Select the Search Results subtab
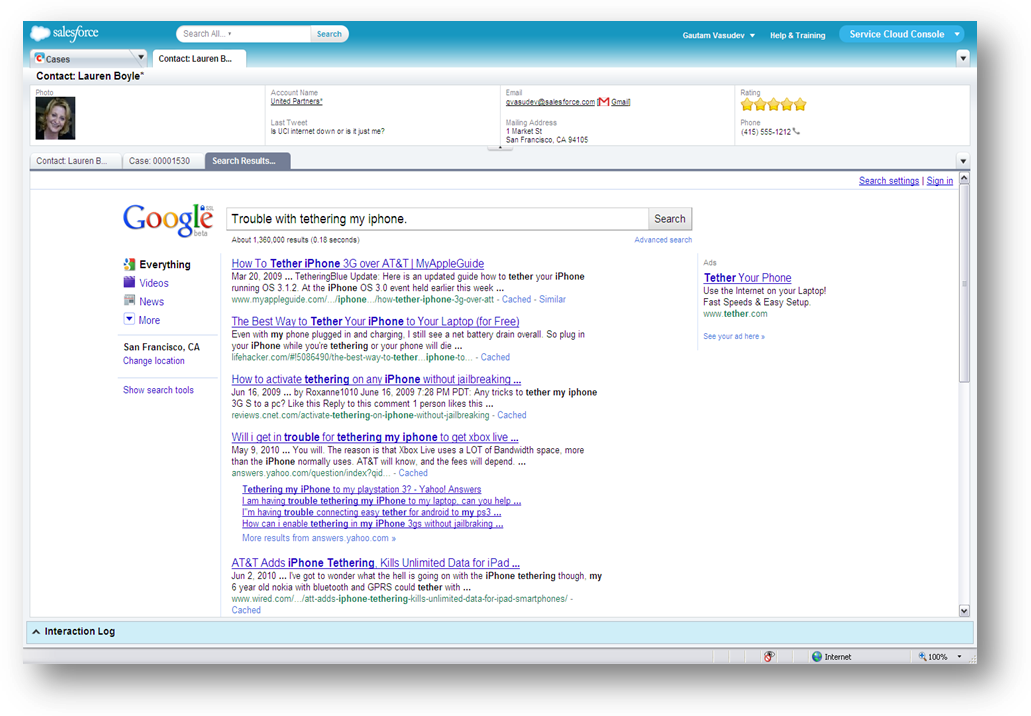The width and height of the screenshot is (1031, 716). pos(246,161)
